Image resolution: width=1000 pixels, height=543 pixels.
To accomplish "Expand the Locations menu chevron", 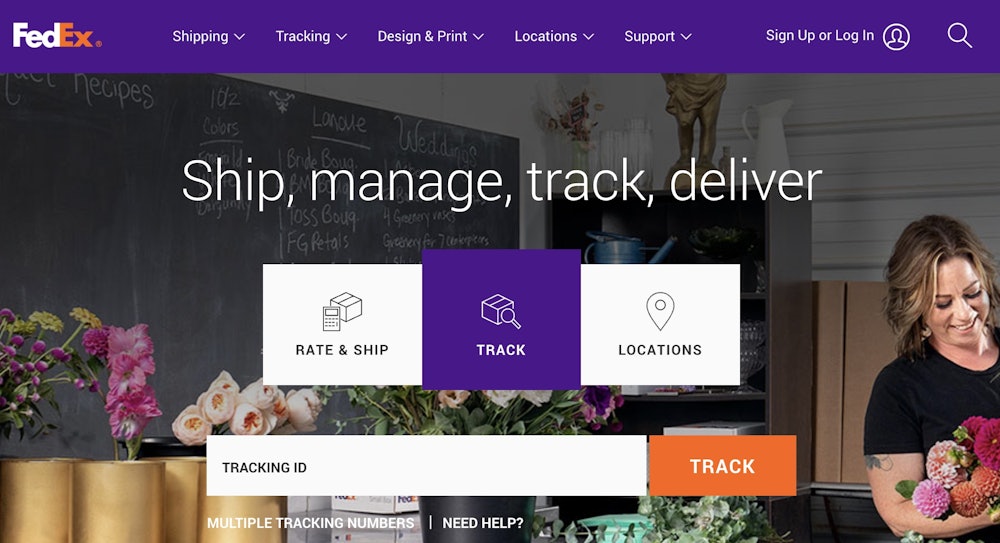I will click(x=589, y=37).
